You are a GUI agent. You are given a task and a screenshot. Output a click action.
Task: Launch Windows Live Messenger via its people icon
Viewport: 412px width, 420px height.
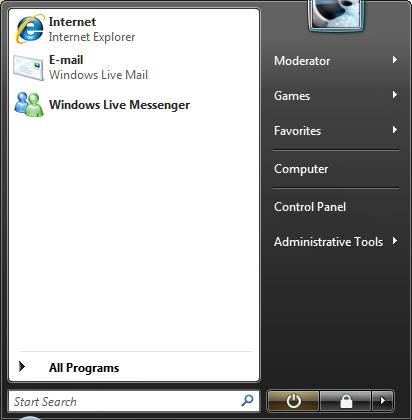coord(29,104)
